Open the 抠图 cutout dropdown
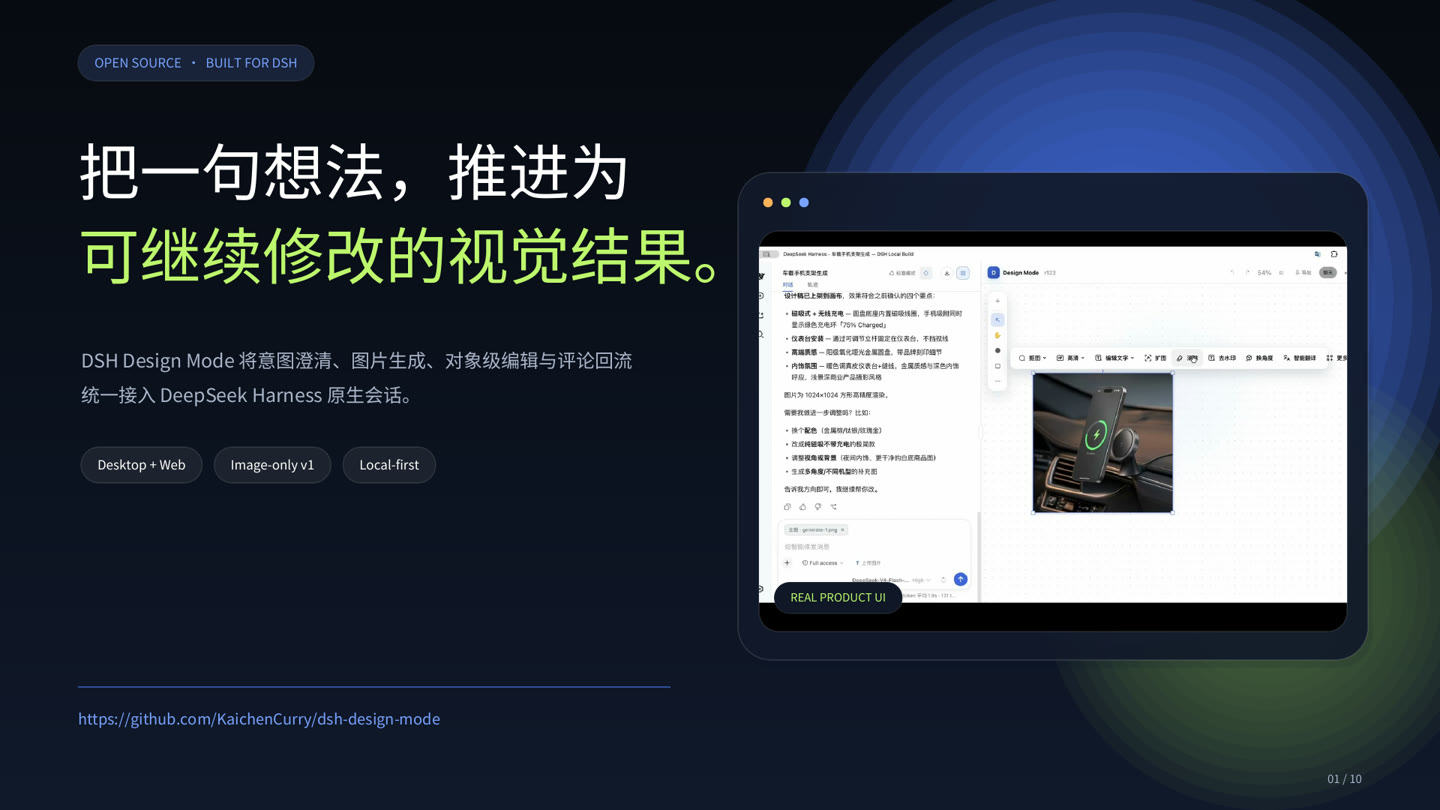 1033,358
